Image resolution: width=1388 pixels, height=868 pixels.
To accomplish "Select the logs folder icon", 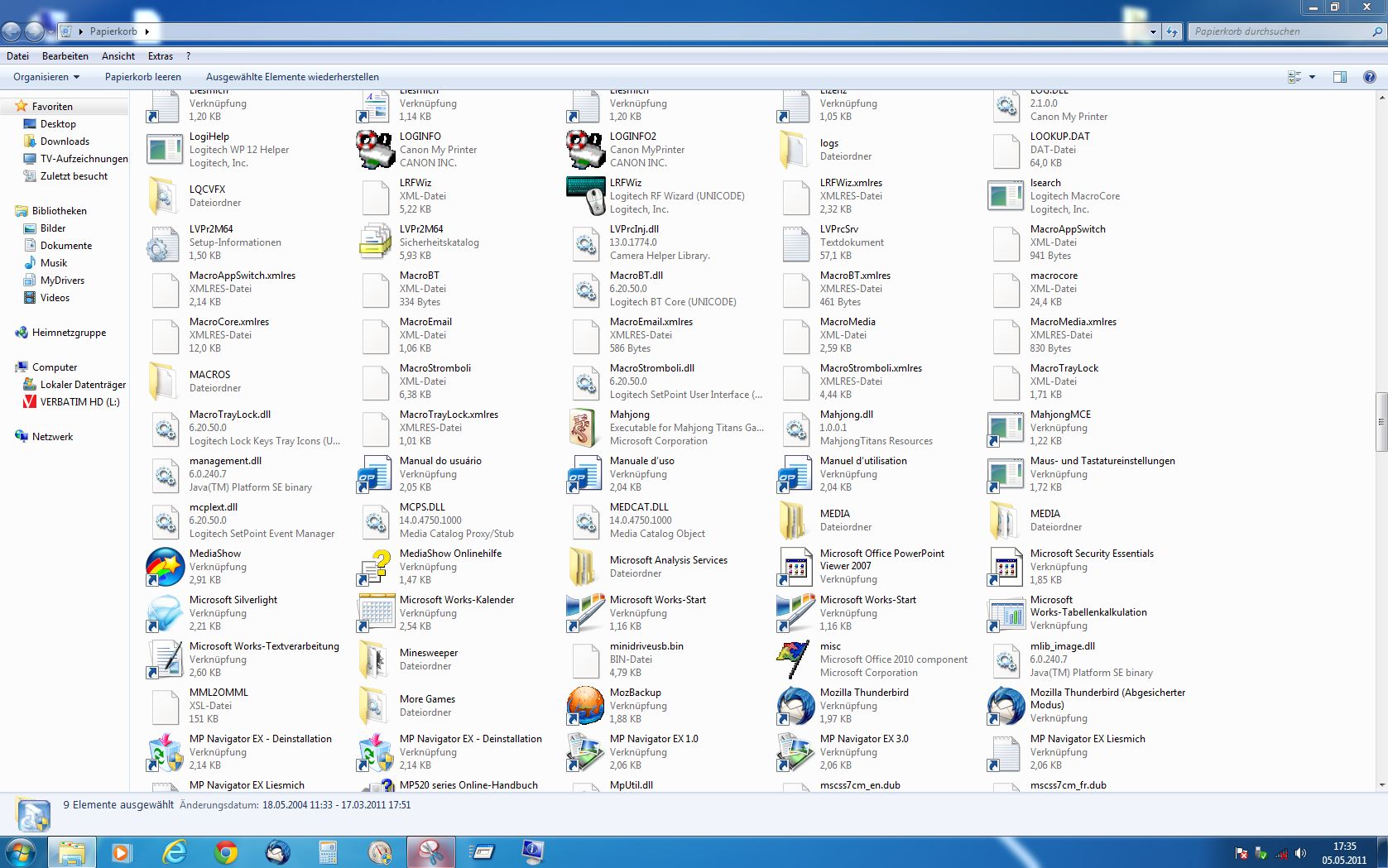I will coord(794,150).
